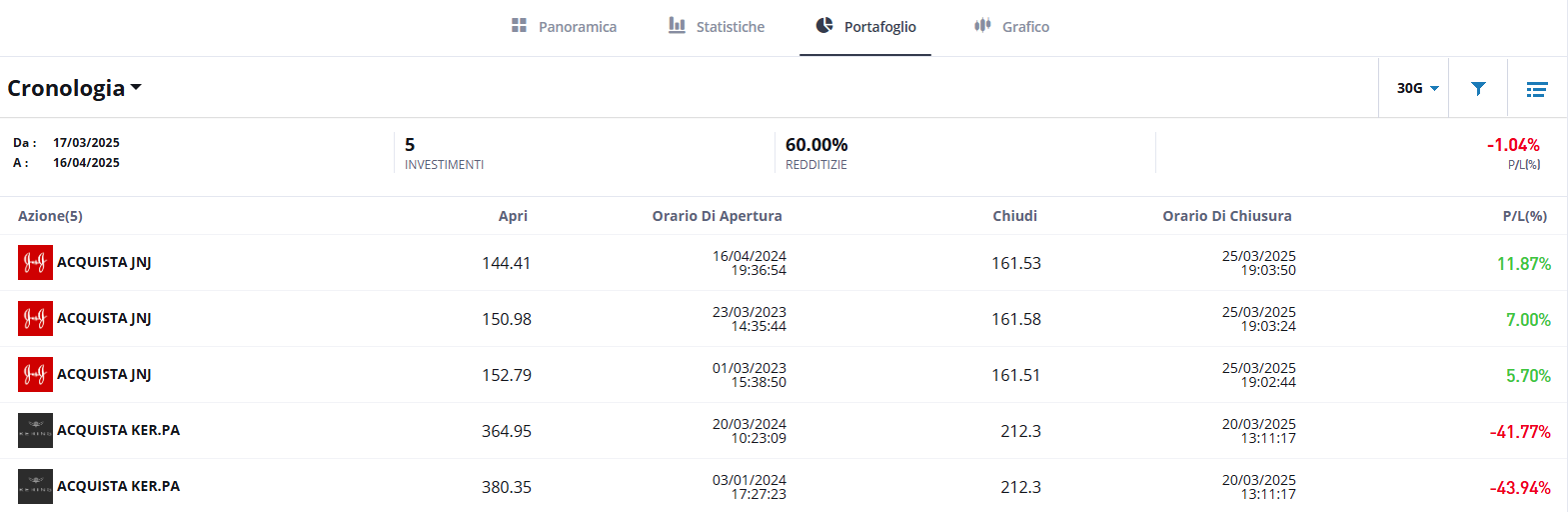The image size is (1568, 512).
Task: Sort by Orario Di Chiusura header
Action: point(1226,216)
